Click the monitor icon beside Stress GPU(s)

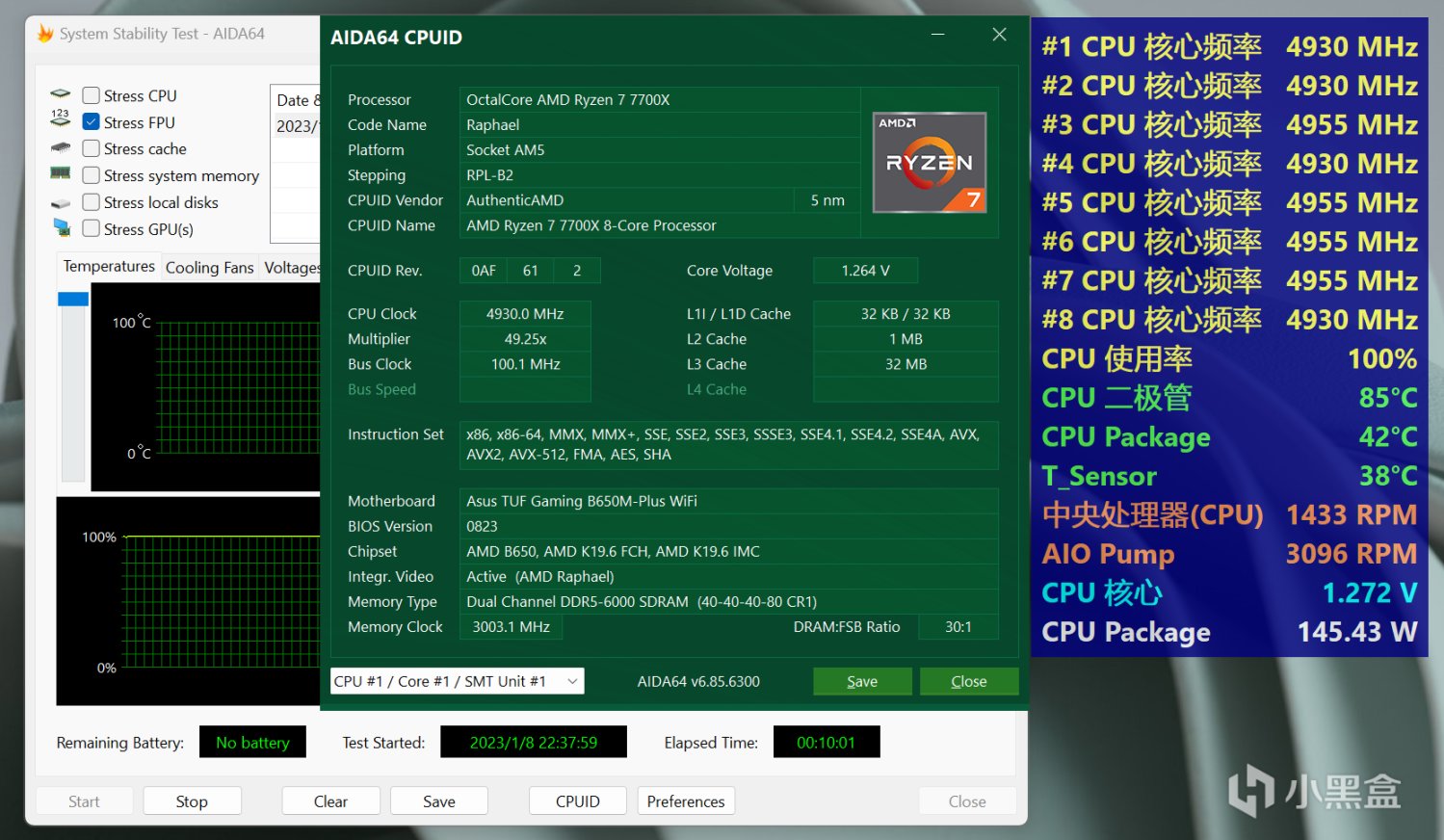coord(62,228)
